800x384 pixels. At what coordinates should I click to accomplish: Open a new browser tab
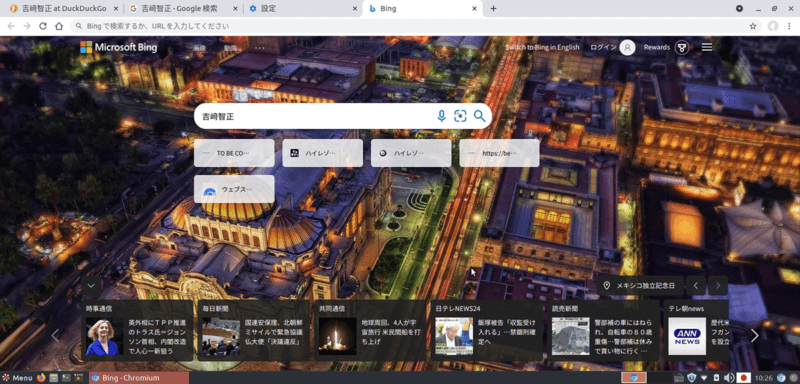click(x=493, y=9)
